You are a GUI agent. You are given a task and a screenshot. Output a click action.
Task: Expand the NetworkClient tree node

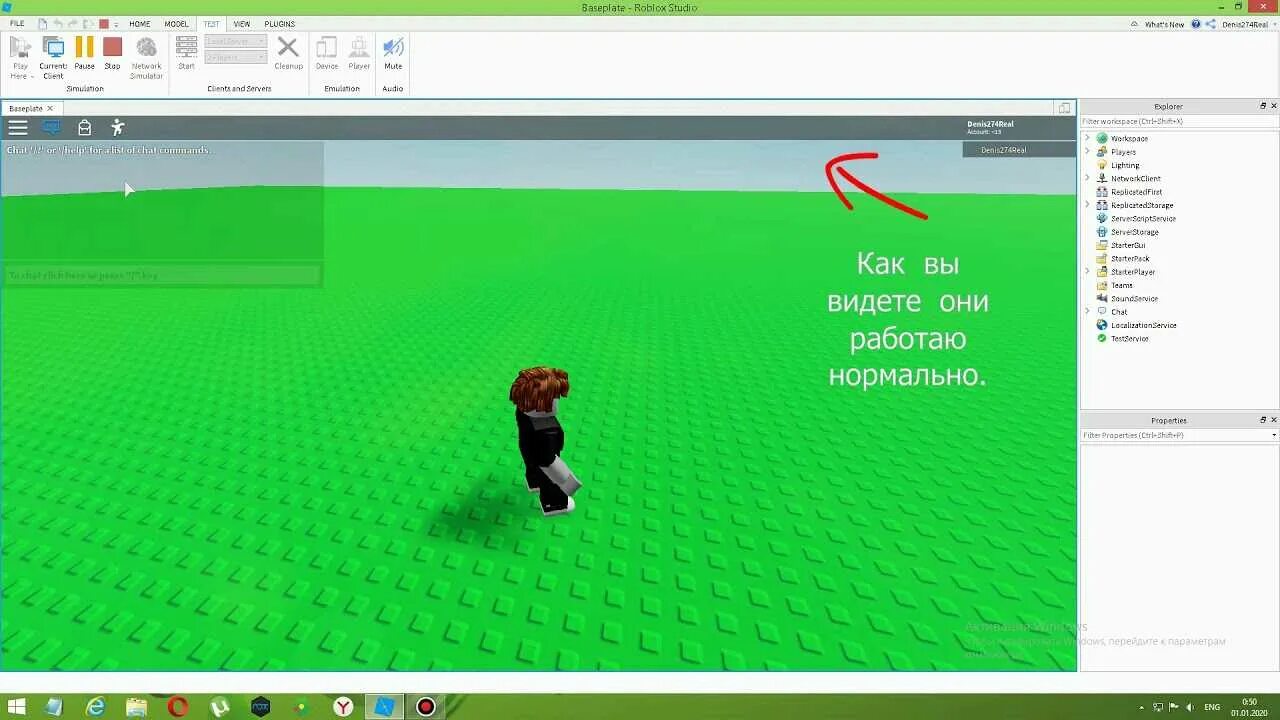[1087, 178]
